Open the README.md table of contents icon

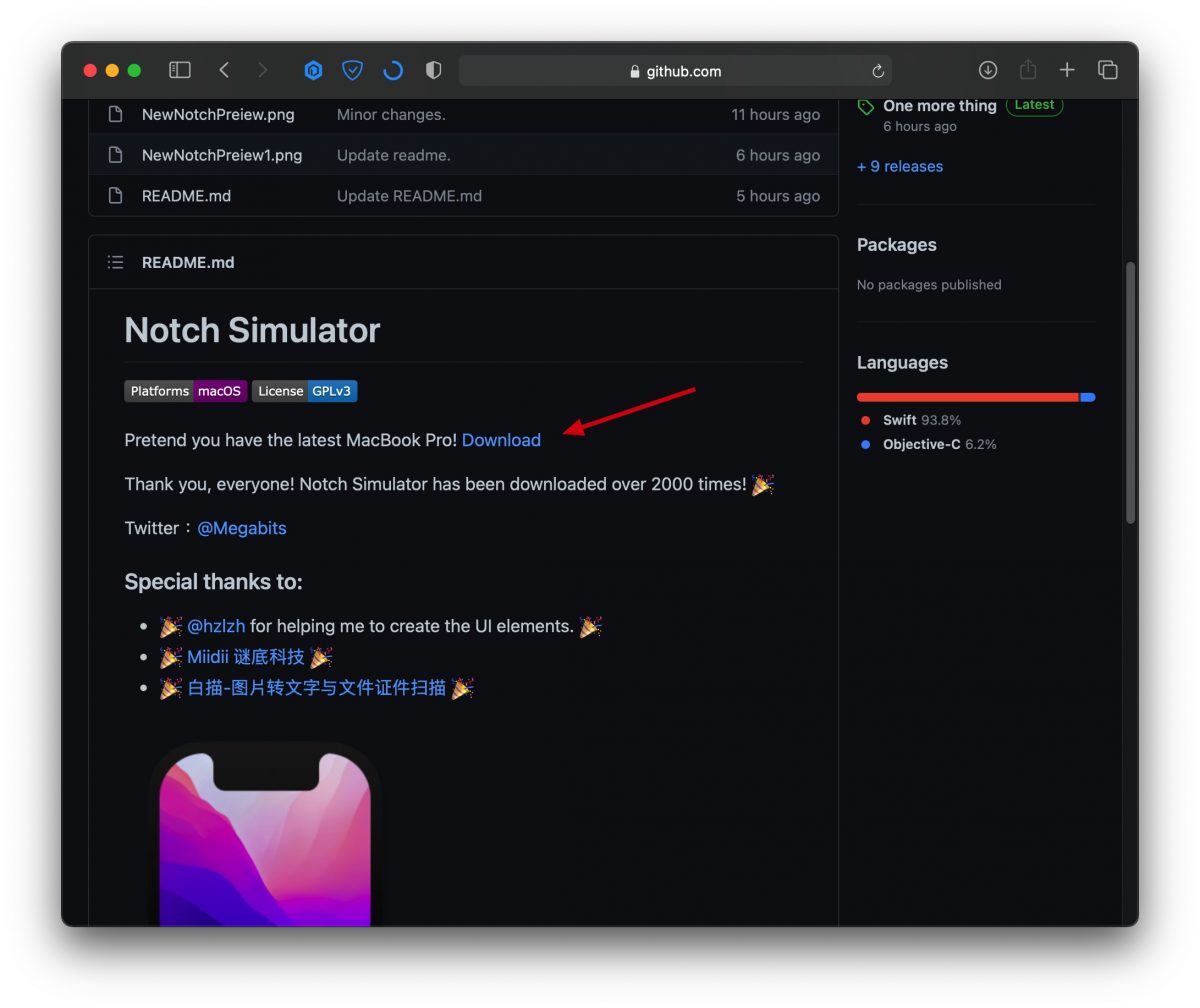click(x=116, y=262)
